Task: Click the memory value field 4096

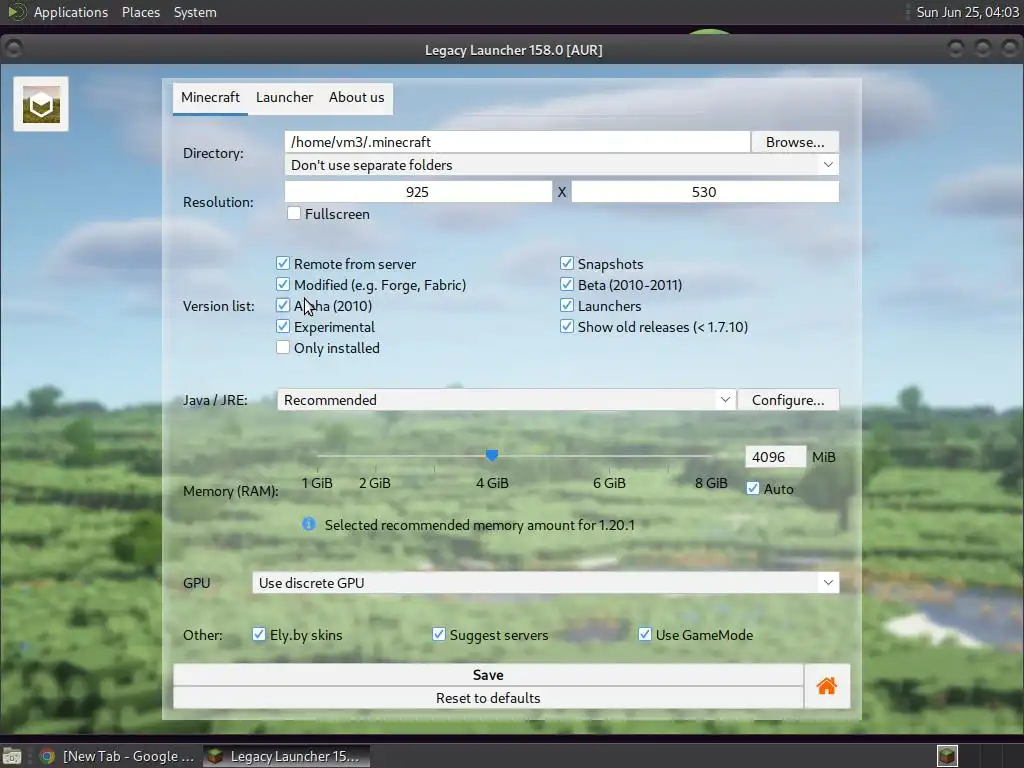Action: pos(775,456)
